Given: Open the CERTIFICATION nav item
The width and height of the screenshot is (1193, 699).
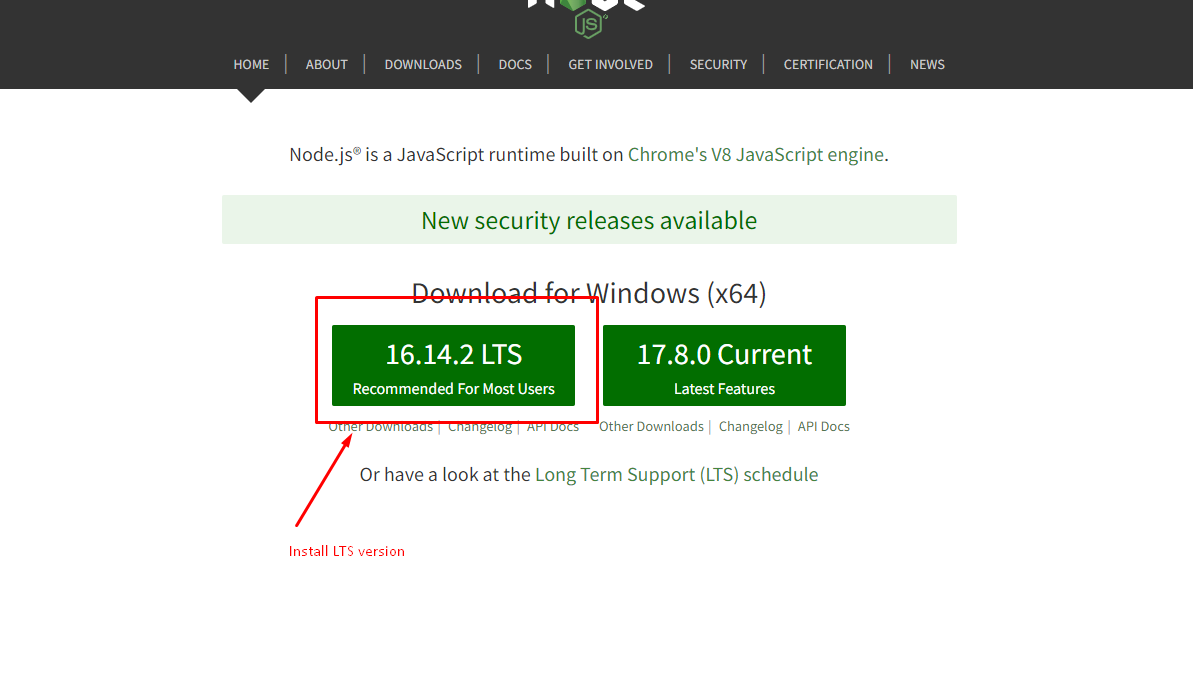Looking at the screenshot, I should (x=828, y=65).
